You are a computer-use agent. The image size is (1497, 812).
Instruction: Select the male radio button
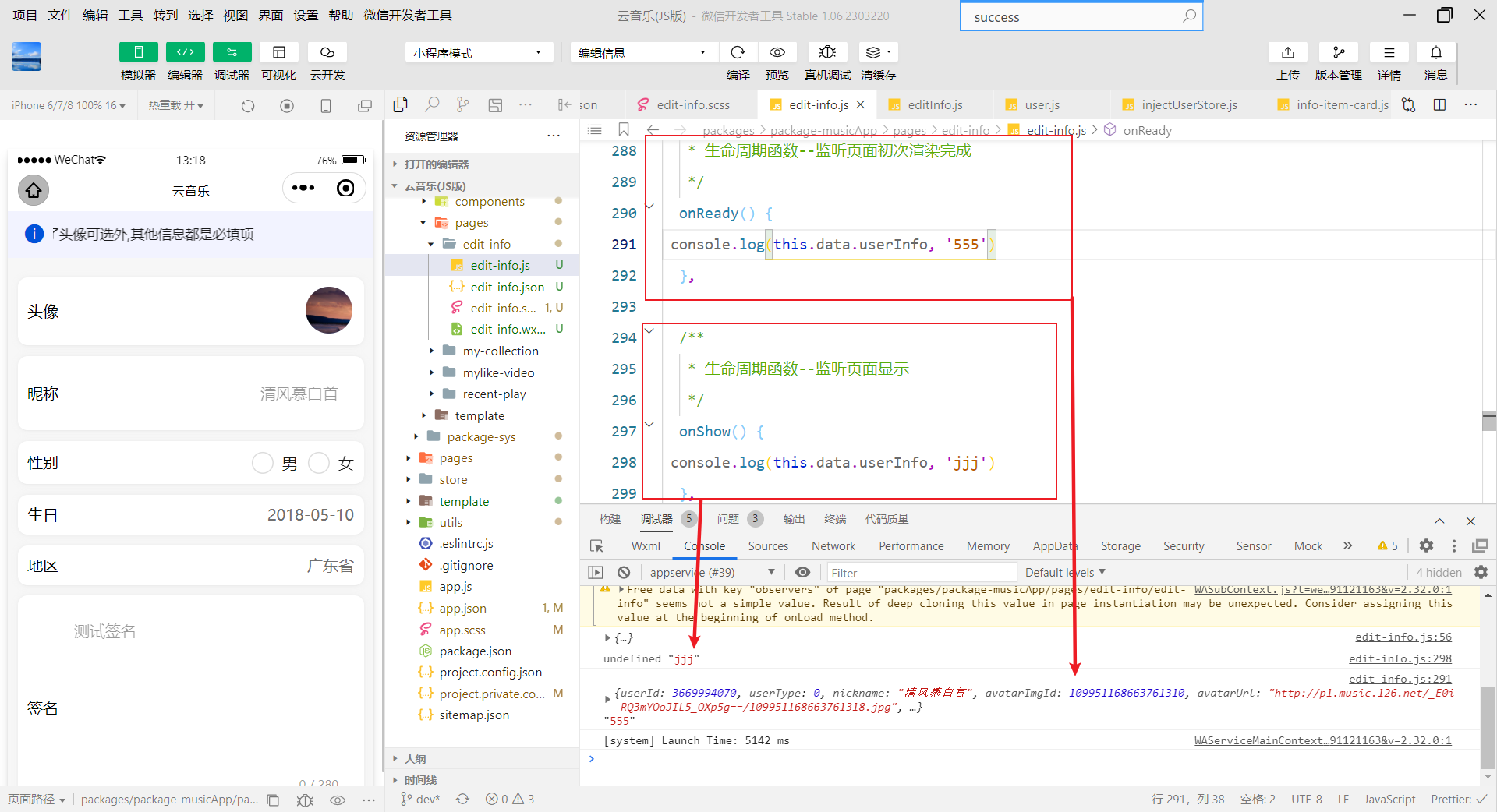pos(263,463)
